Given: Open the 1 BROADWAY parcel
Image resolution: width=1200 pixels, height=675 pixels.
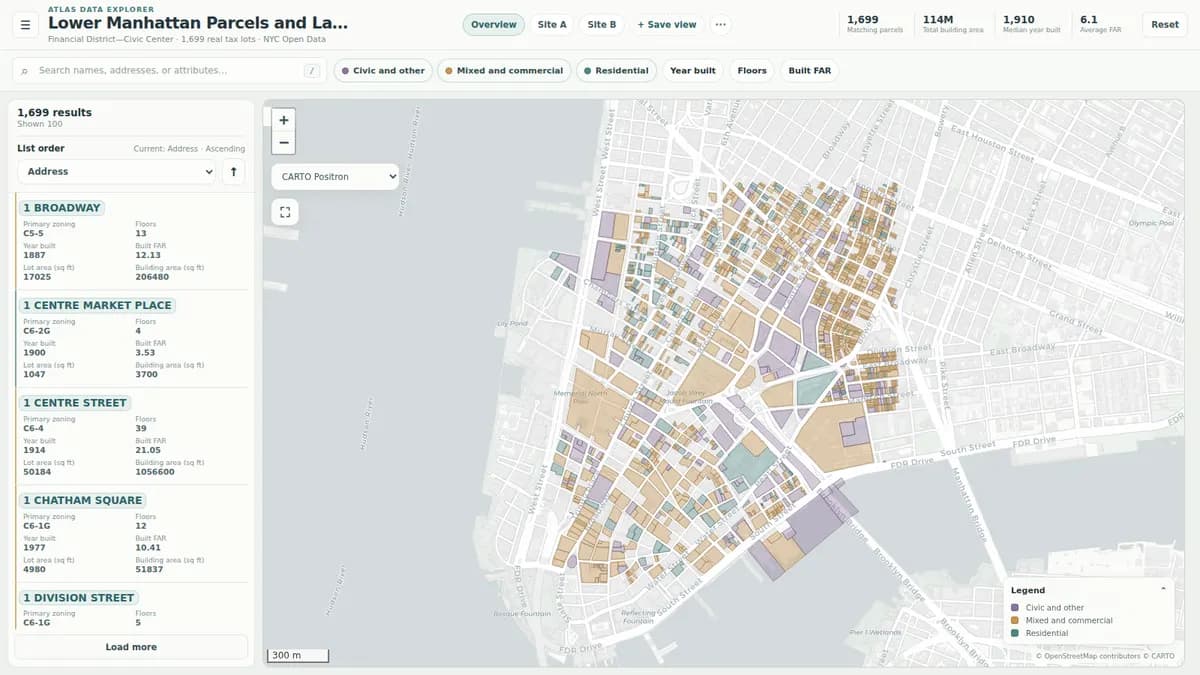Looking at the screenshot, I should pyautogui.click(x=62, y=208).
